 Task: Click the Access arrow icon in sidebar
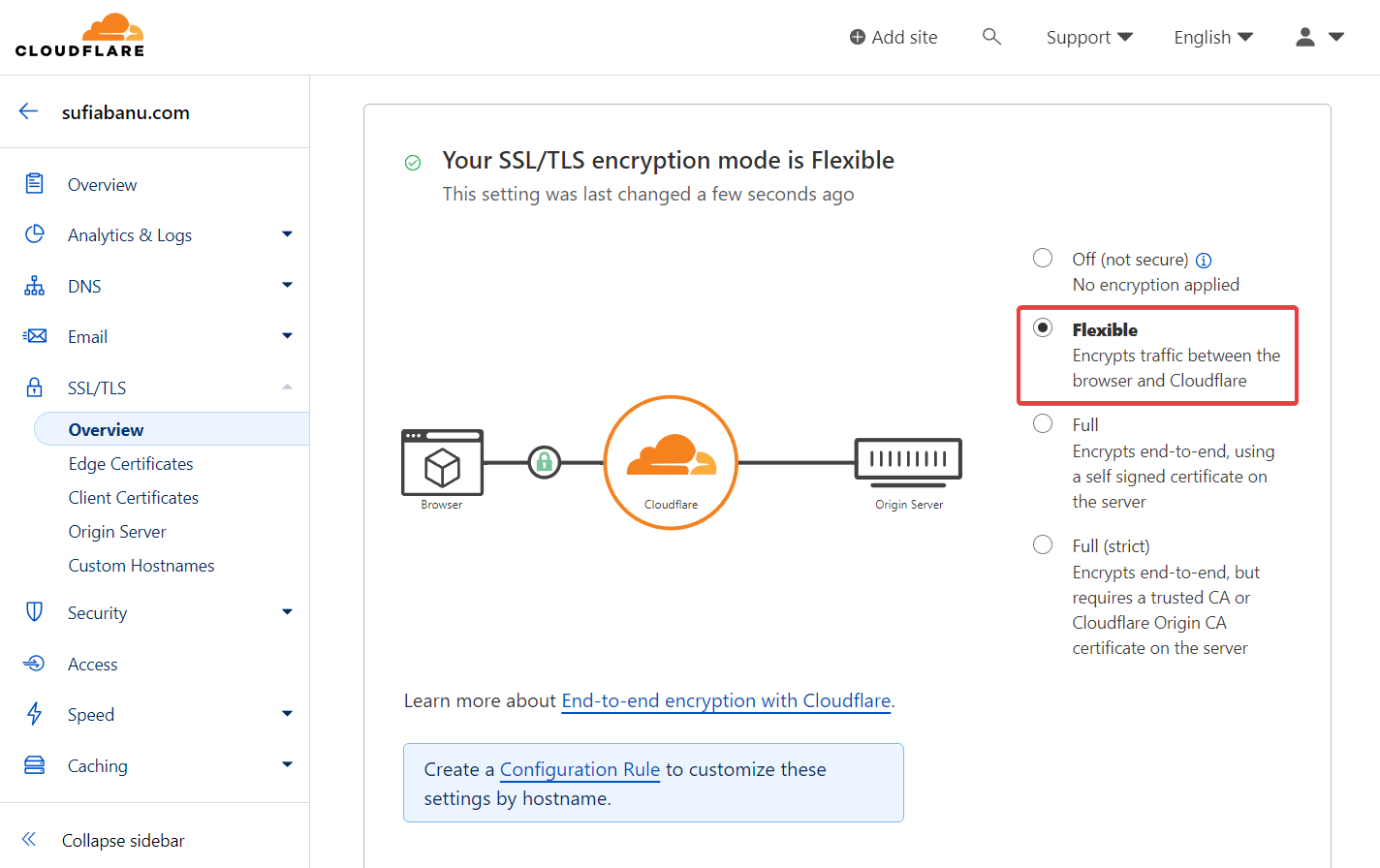pos(35,664)
